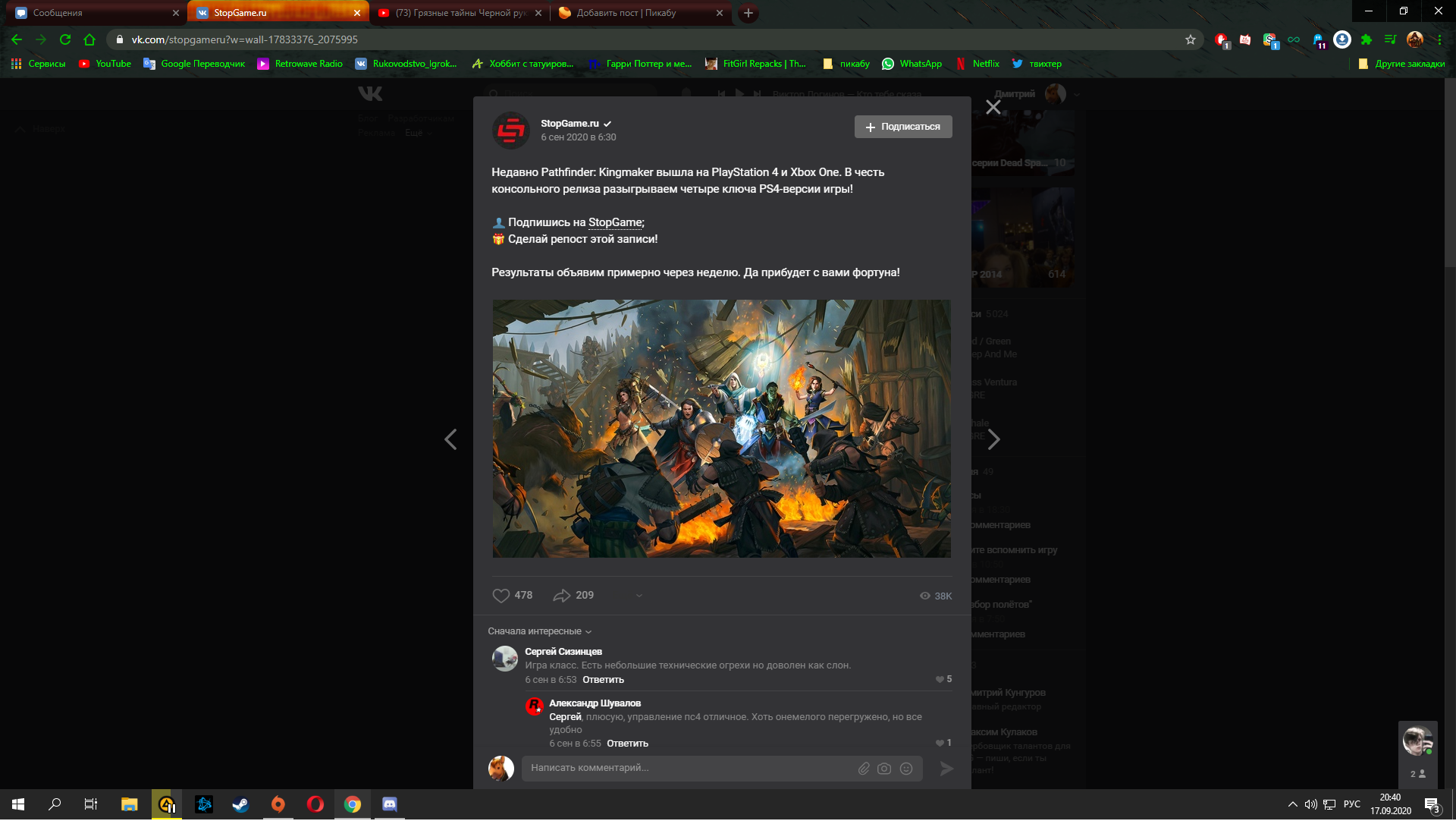1456x821 pixels.
Task: Open Google Переводчик bookmark
Action: click(194, 64)
